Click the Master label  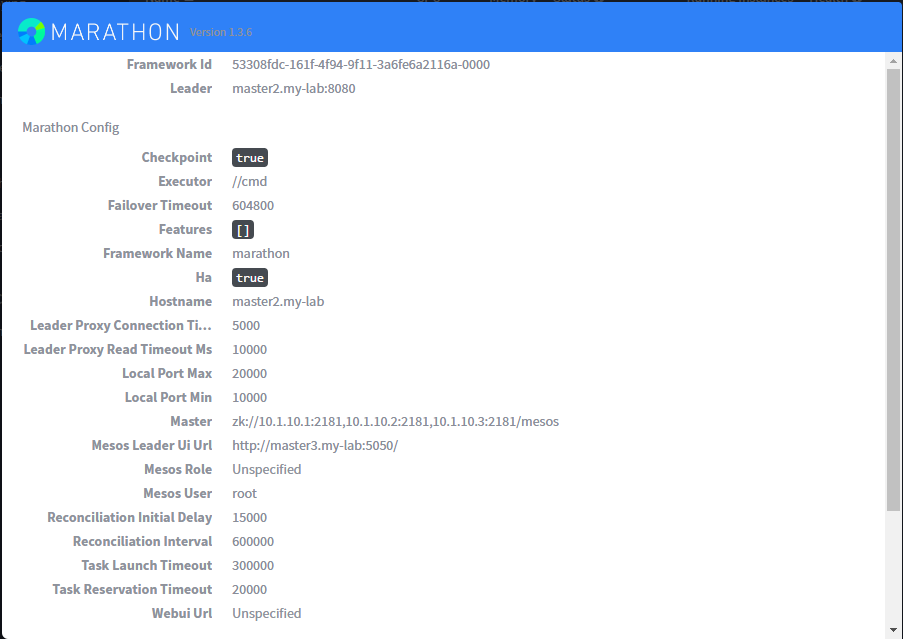pyautogui.click(x=191, y=421)
